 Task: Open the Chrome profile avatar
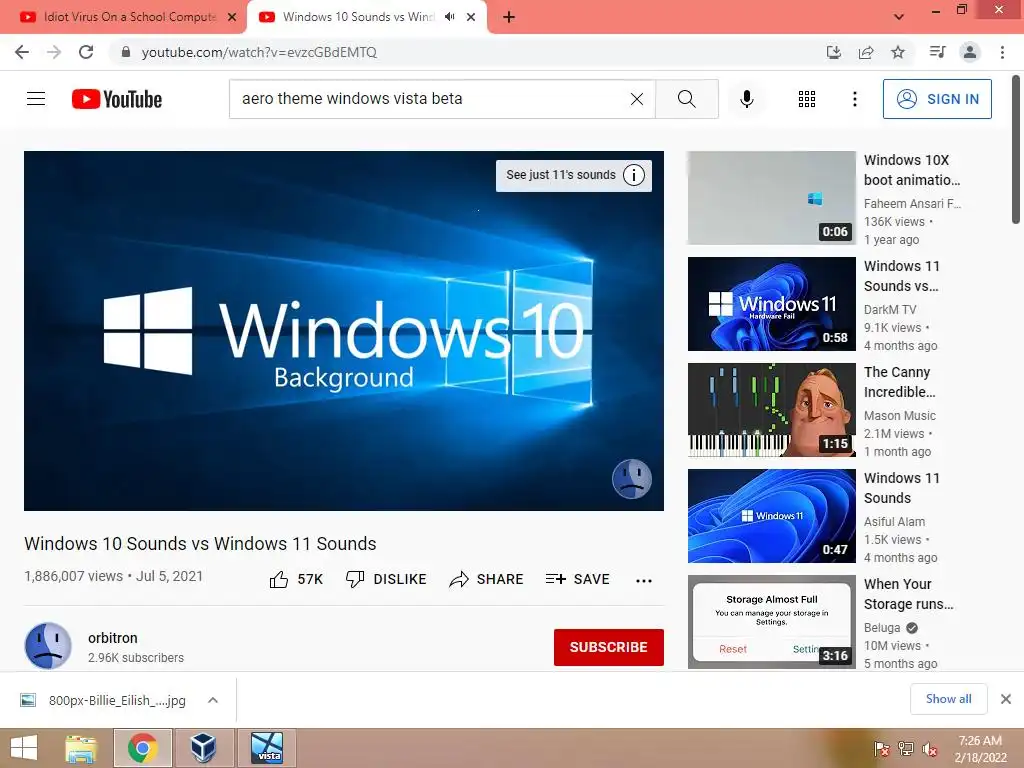pyautogui.click(x=970, y=52)
